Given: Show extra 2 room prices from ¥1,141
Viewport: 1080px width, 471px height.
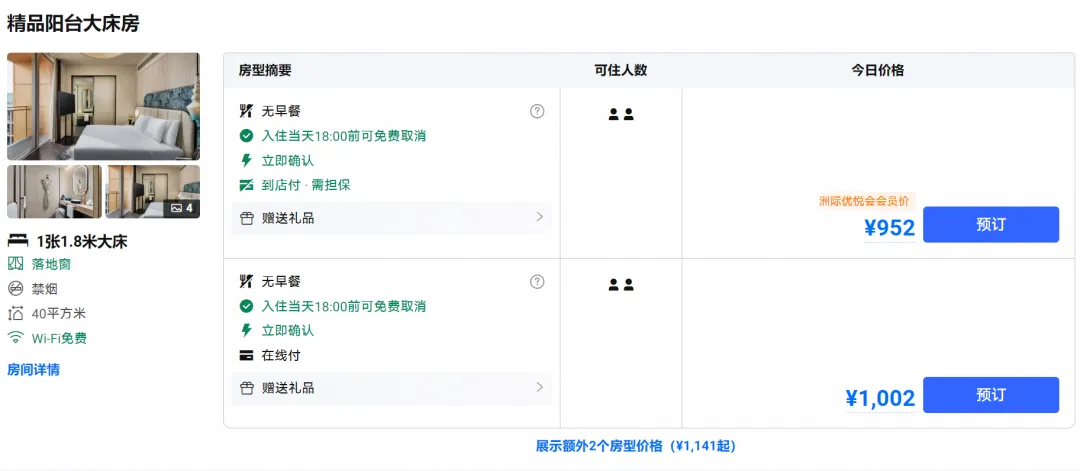Looking at the screenshot, I should pyautogui.click(x=636, y=446).
